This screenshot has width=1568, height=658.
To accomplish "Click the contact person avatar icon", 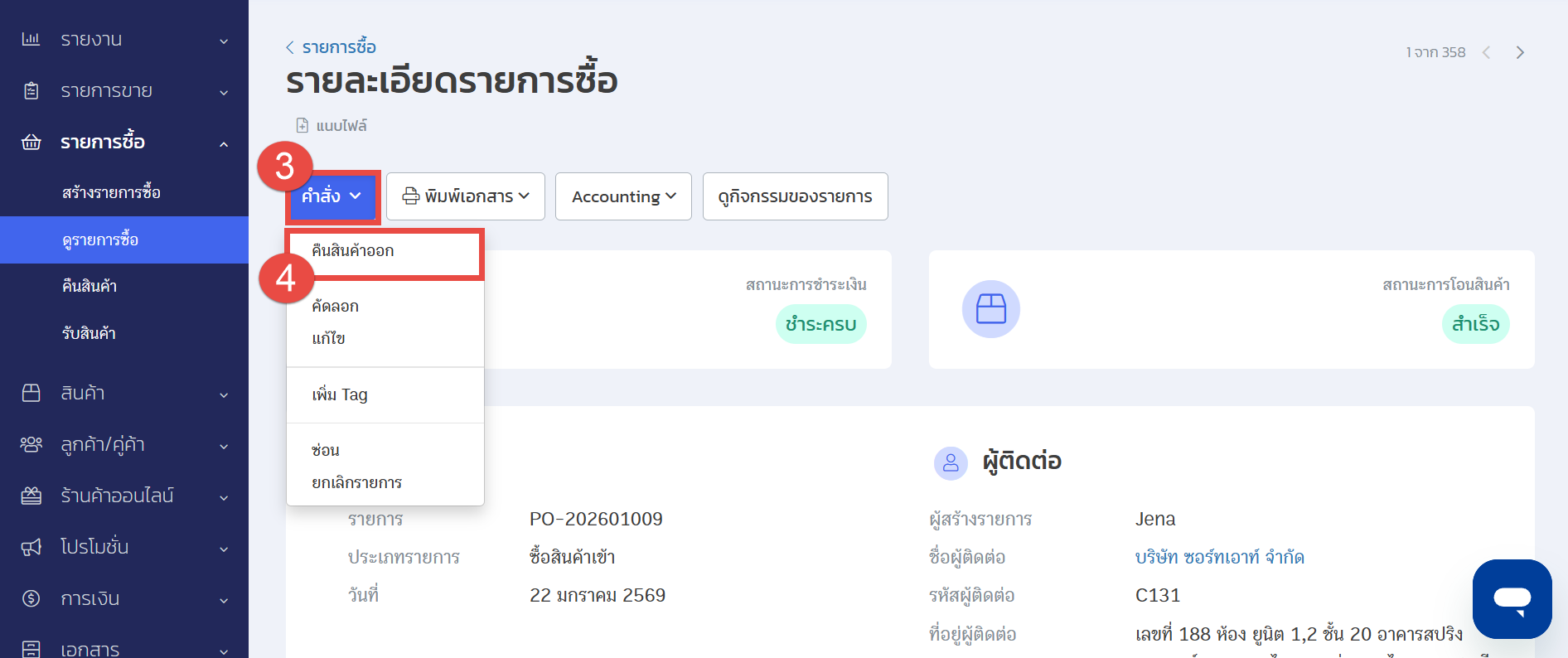I will (x=951, y=462).
